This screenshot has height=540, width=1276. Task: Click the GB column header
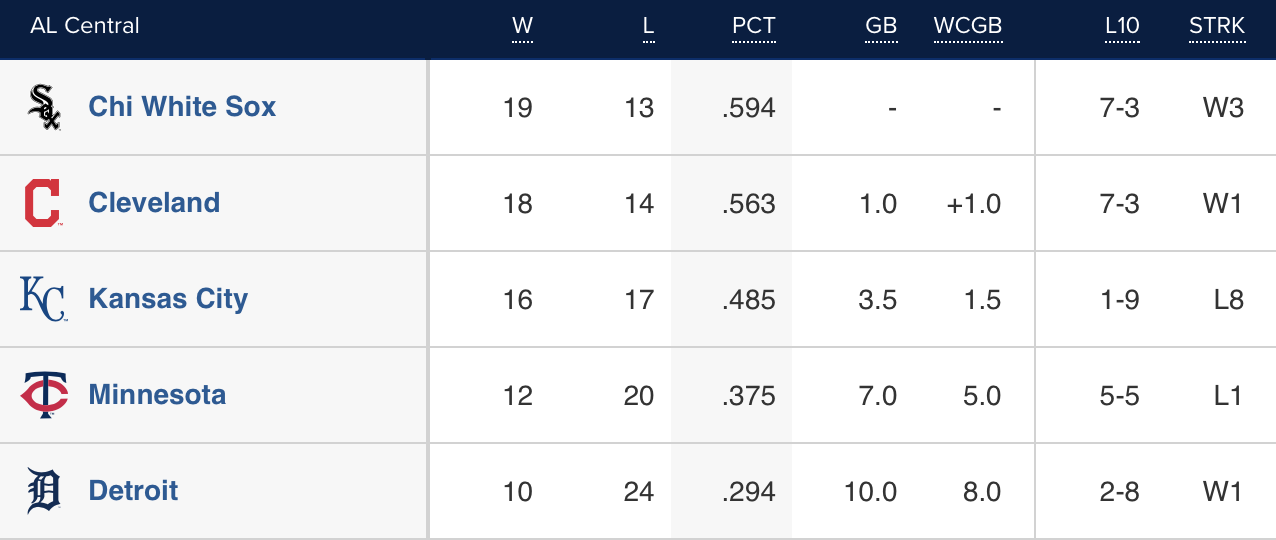click(x=881, y=27)
